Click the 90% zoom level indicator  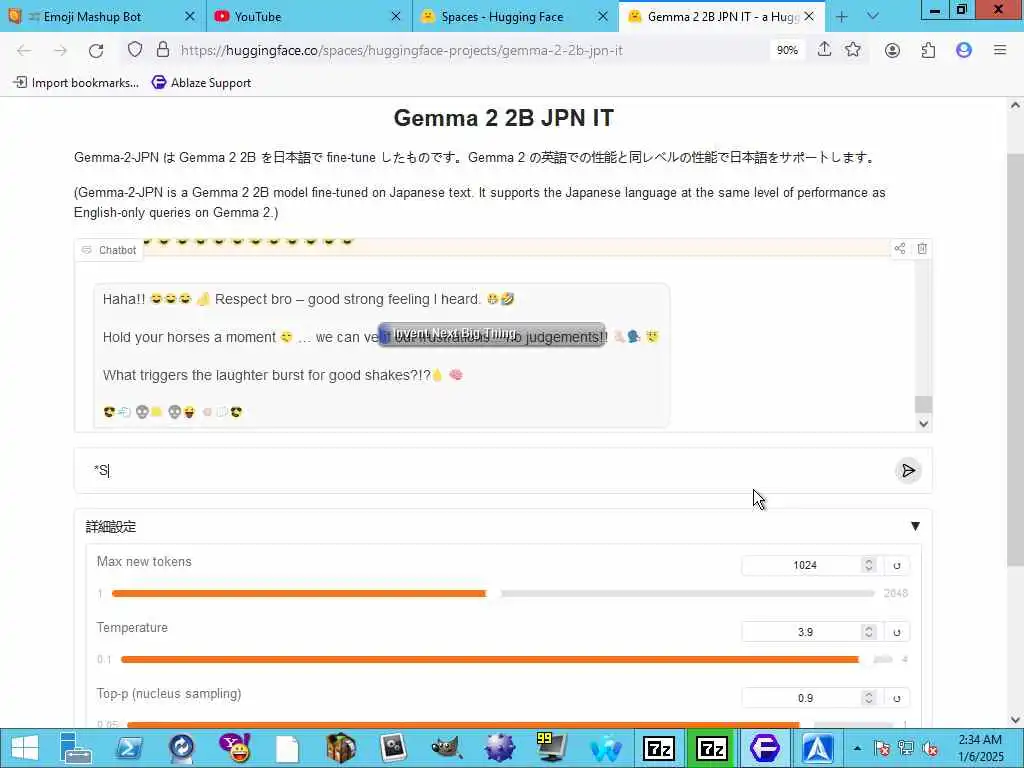pos(787,50)
